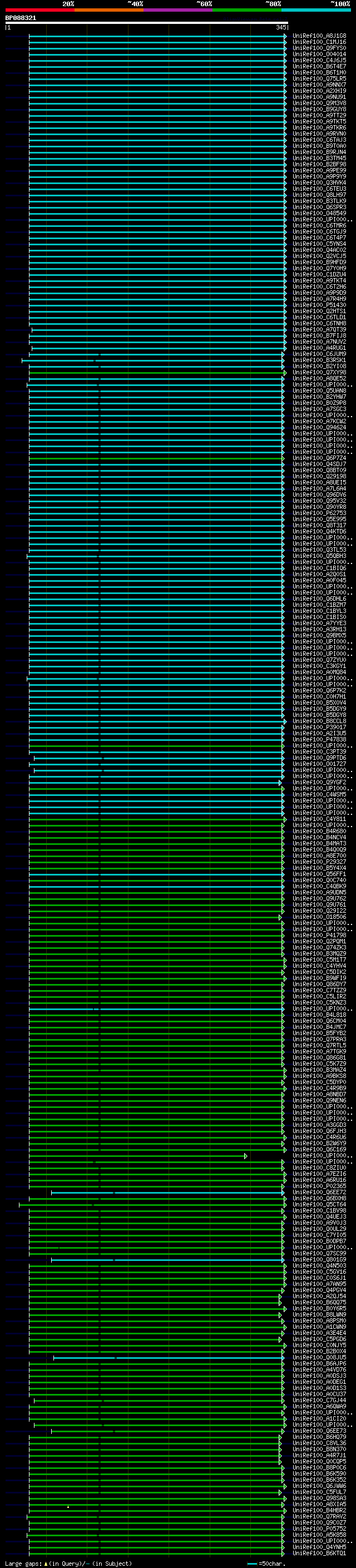
Task: Click the UniRef100_B2BF98 entry
Action: coord(319,164)
